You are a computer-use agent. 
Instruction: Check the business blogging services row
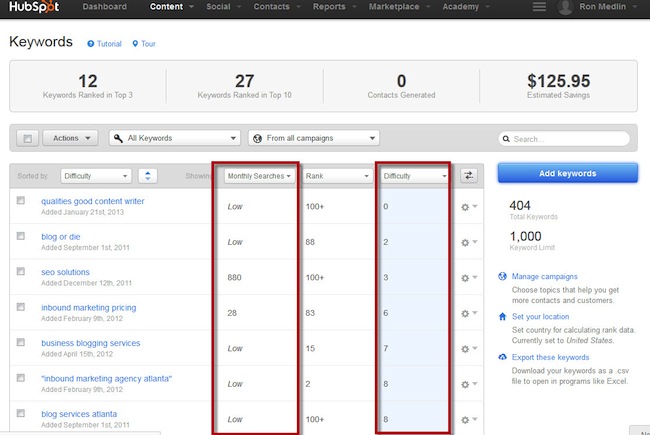coord(21,342)
